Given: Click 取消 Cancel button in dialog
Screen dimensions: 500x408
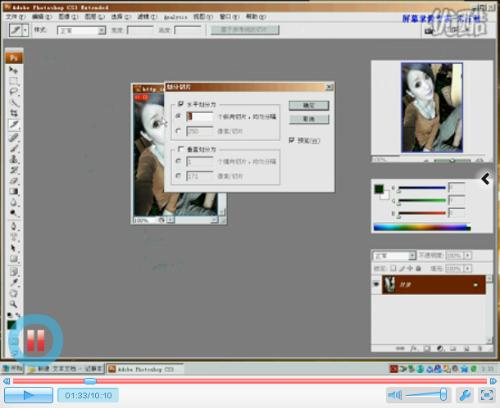Looking at the screenshot, I should [x=309, y=119].
